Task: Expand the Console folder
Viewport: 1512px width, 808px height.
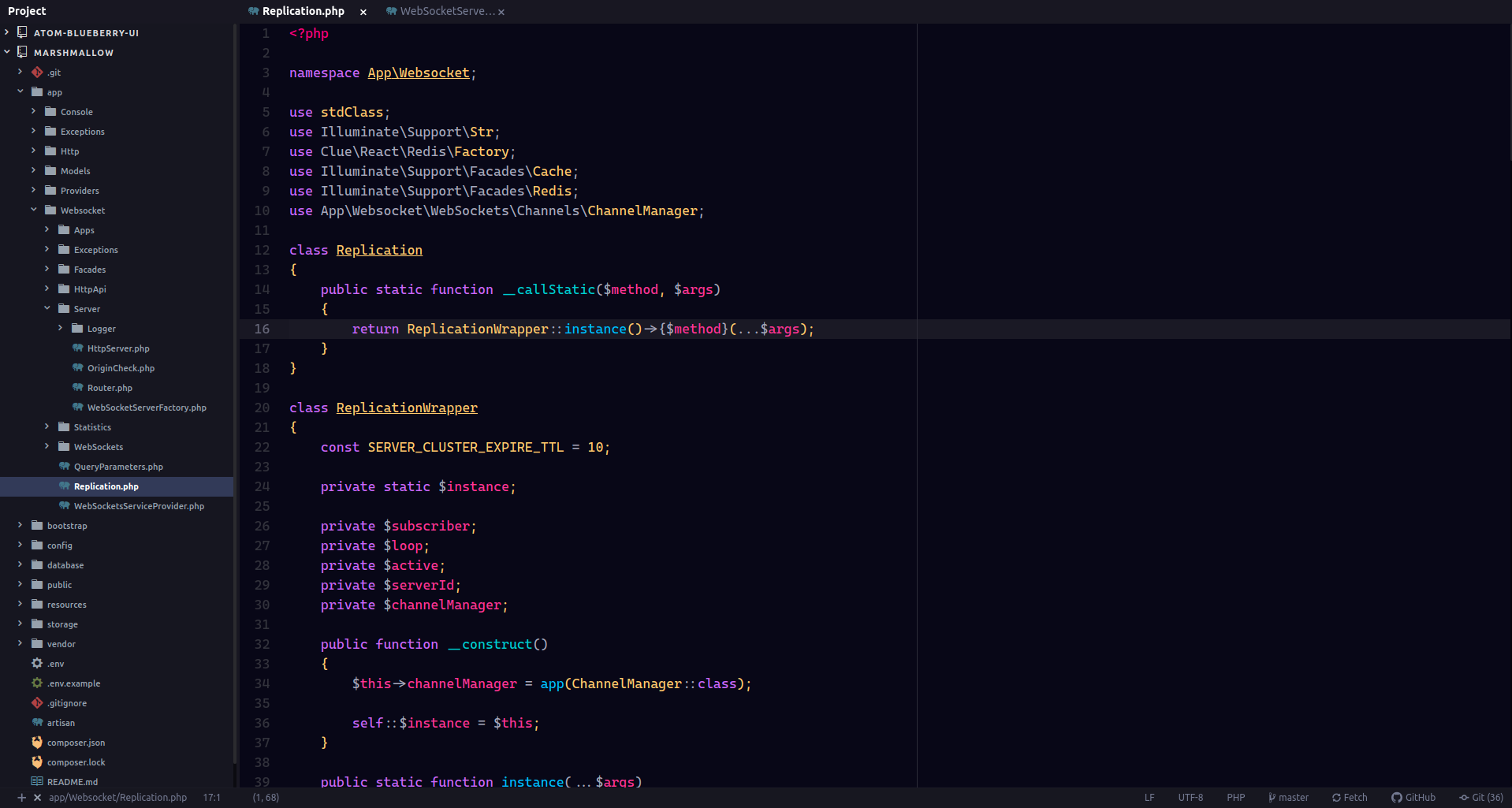Action: tap(34, 111)
